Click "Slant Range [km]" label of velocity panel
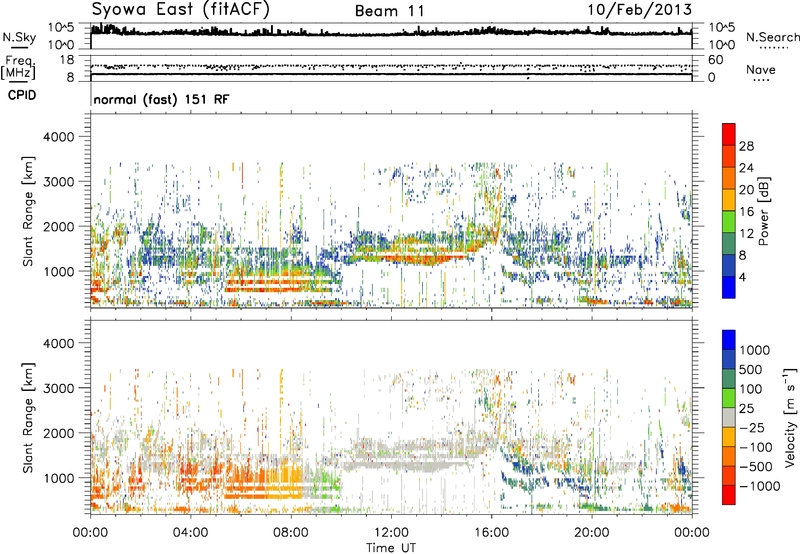Image resolution: width=800 pixels, height=554 pixels. point(28,418)
